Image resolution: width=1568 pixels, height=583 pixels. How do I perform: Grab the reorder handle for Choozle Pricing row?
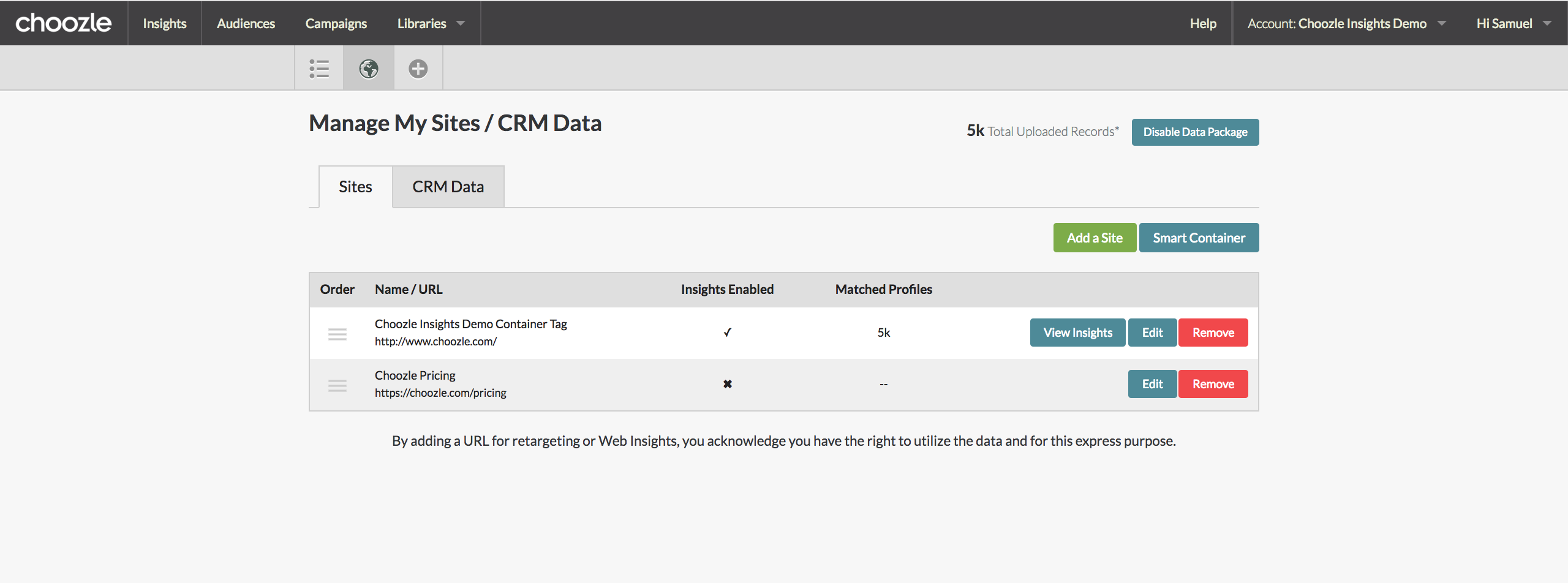(x=337, y=385)
